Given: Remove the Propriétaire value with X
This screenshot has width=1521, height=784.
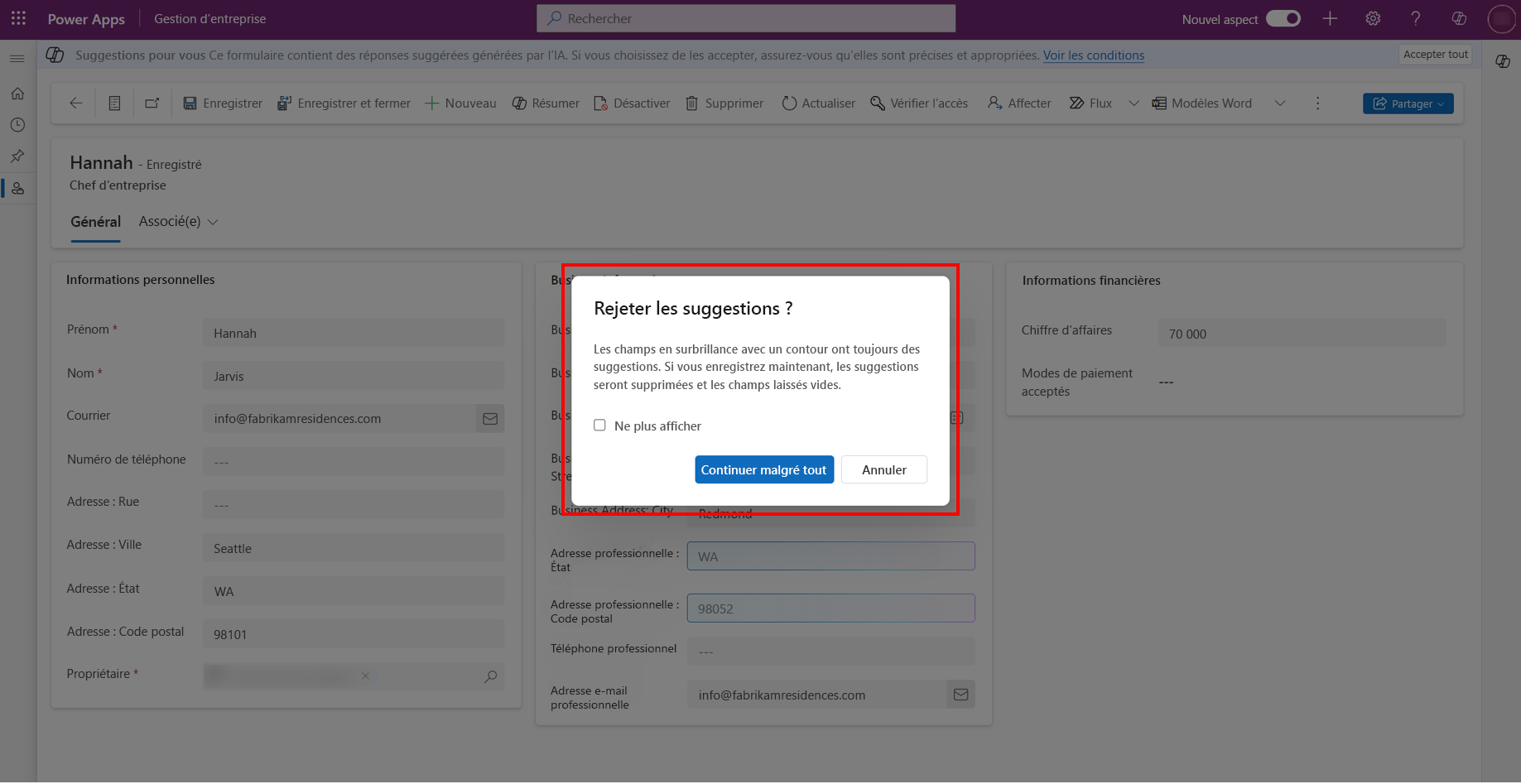Looking at the screenshot, I should [x=365, y=676].
